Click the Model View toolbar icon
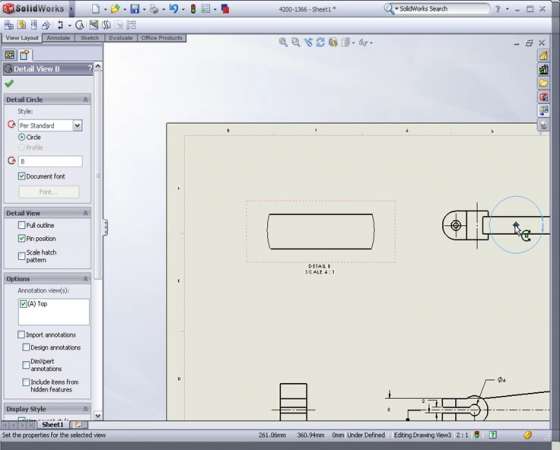560x450 pixels. pyautogui.click(x=22, y=25)
